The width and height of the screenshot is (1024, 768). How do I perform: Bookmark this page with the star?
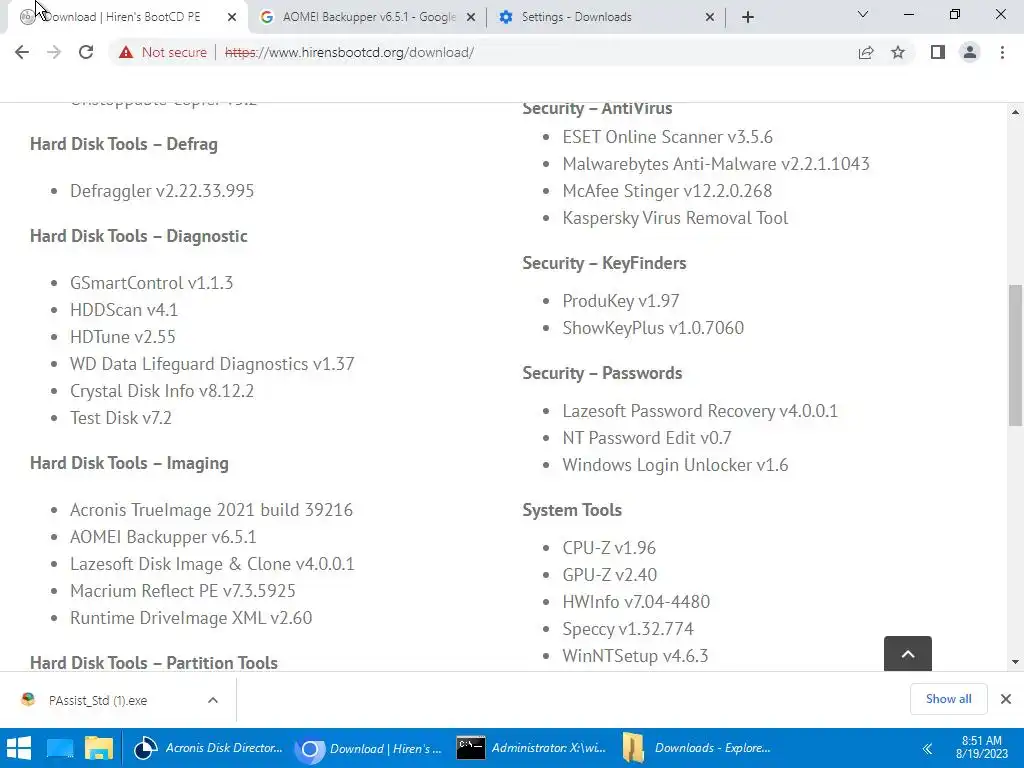(x=898, y=52)
